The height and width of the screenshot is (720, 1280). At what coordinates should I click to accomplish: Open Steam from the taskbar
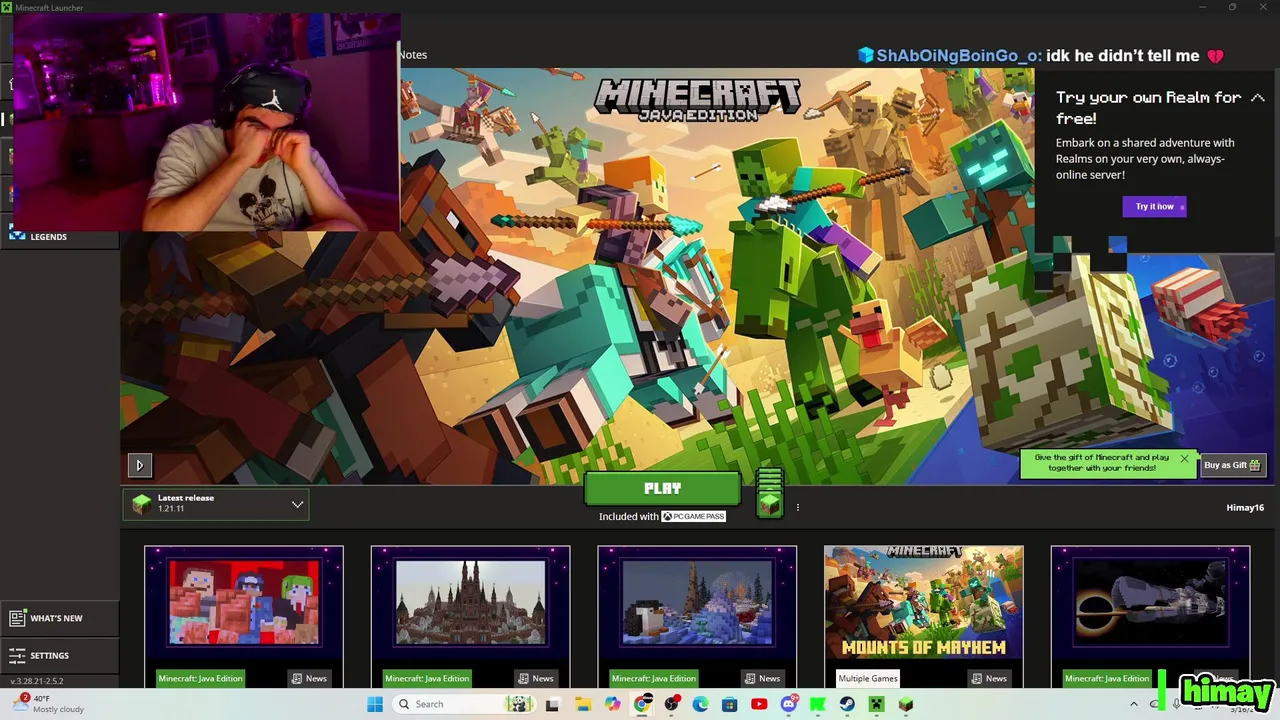point(847,704)
